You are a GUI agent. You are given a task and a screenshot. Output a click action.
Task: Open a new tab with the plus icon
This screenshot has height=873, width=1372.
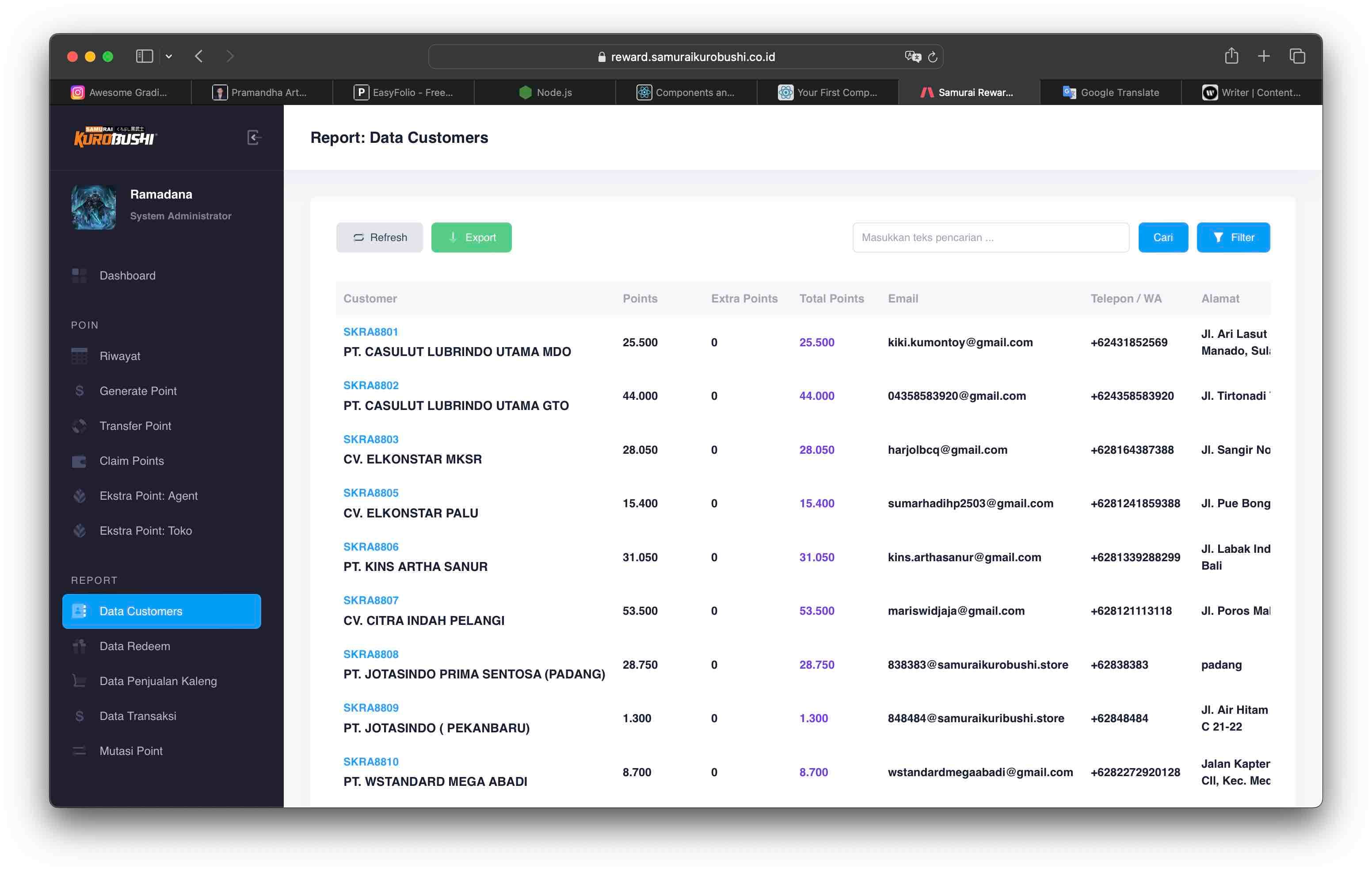[1263, 56]
